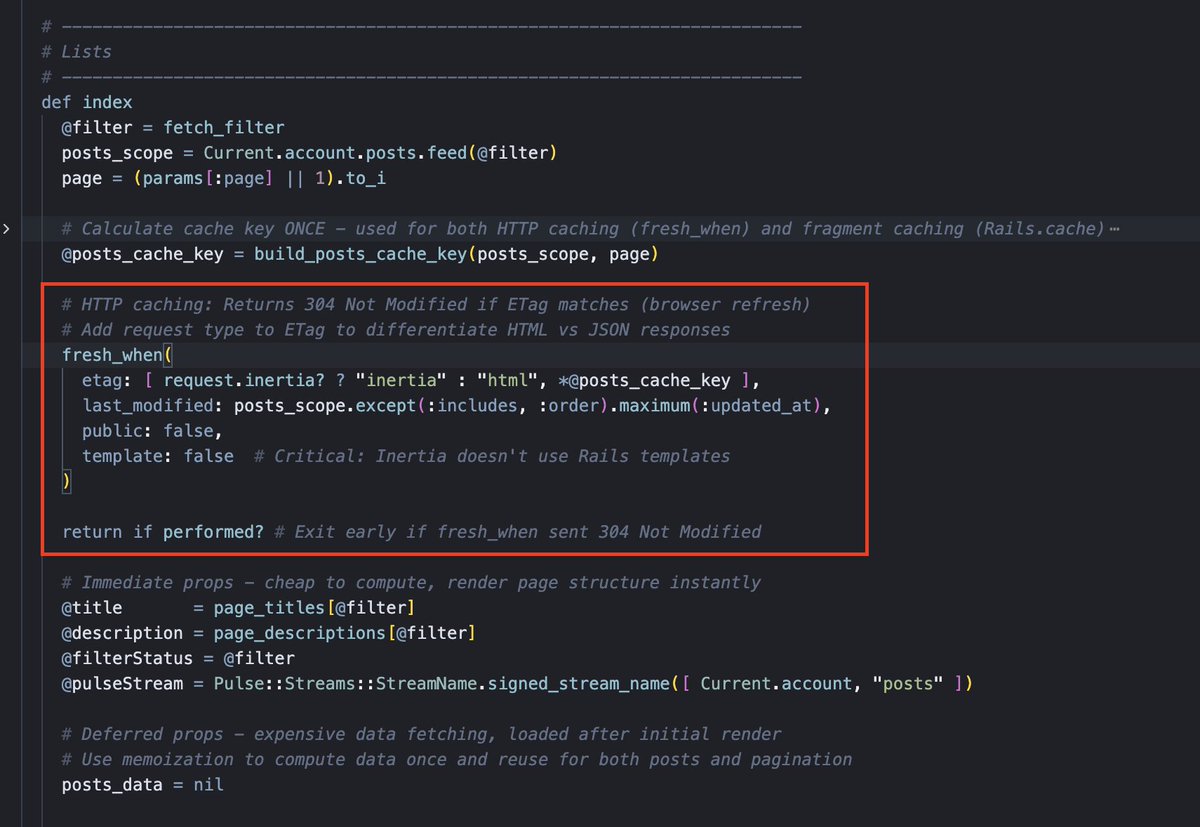Expand the folded comment using the gutter chevron

click(x=6, y=229)
